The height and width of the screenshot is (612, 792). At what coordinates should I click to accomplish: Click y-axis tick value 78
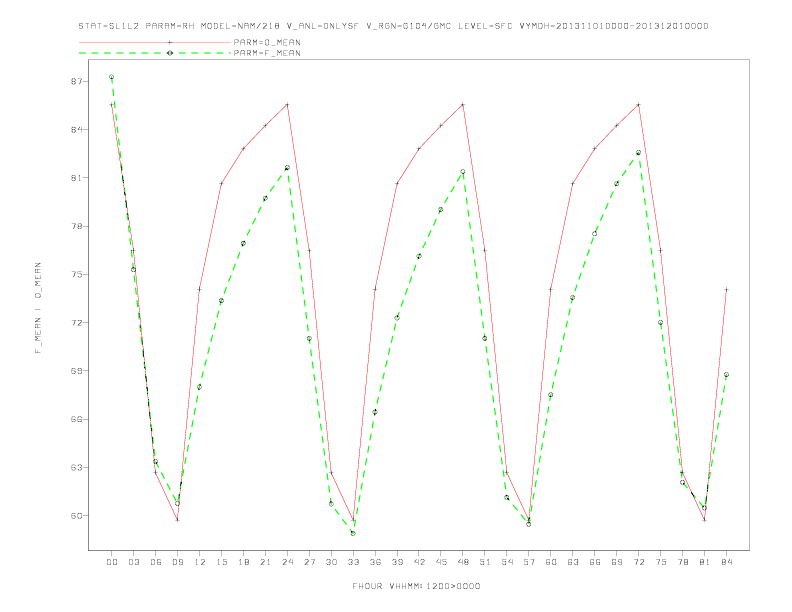(76, 226)
